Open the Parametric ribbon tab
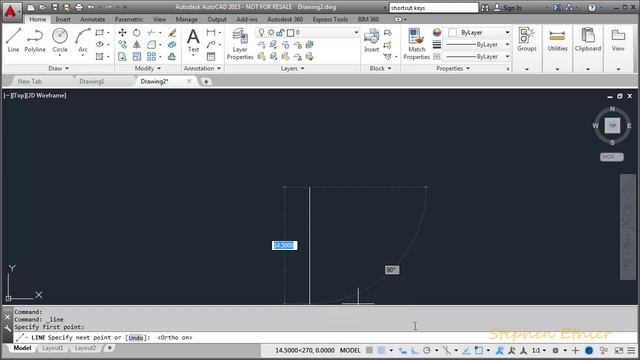Image resolution: width=640 pixels, height=360 pixels. [x=129, y=19]
